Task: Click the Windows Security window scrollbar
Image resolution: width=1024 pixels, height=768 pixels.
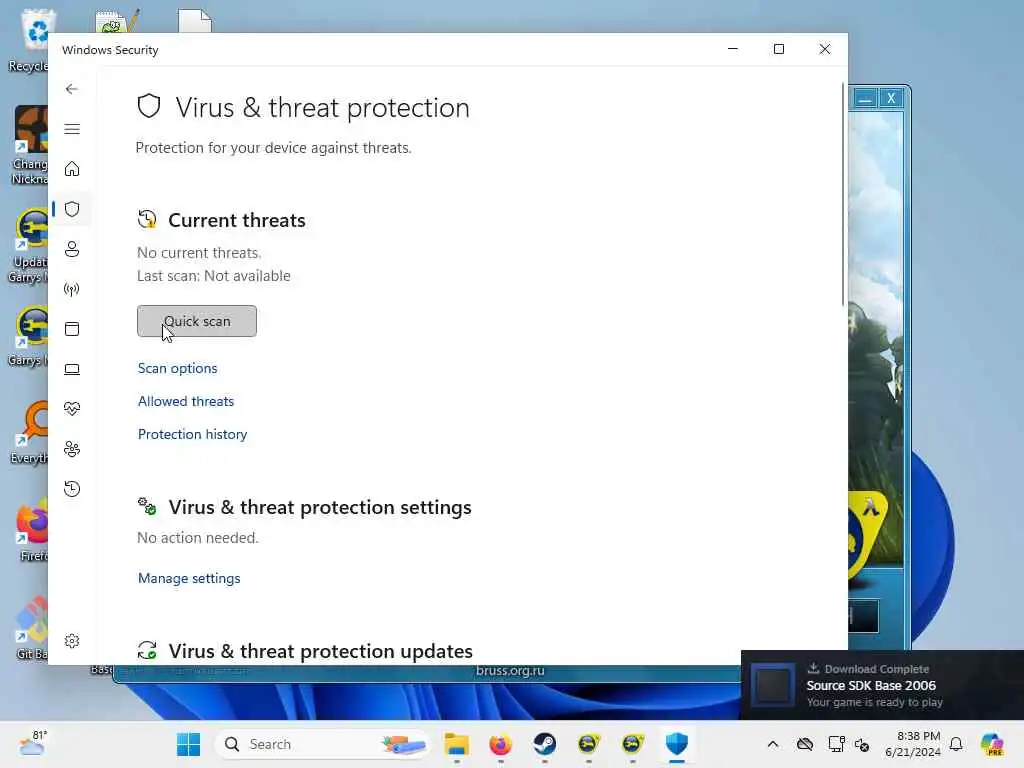Action: click(x=843, y=194)
